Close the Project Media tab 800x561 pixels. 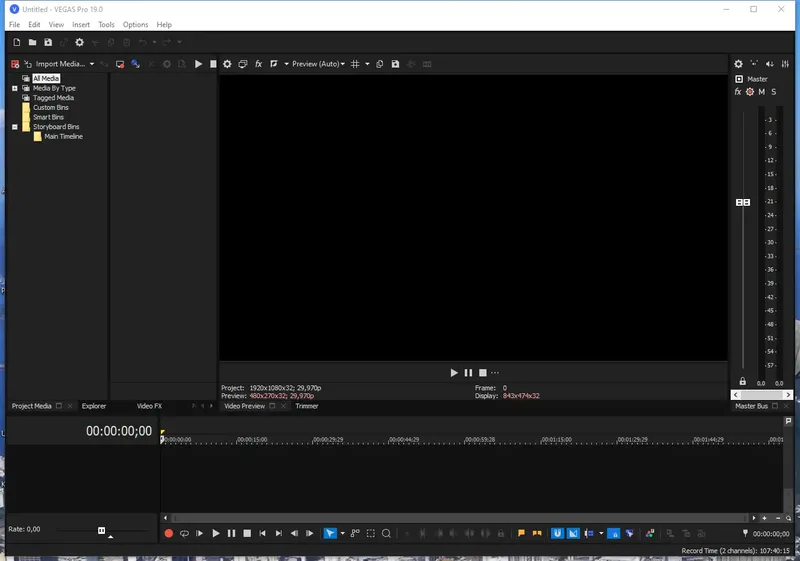70,406
